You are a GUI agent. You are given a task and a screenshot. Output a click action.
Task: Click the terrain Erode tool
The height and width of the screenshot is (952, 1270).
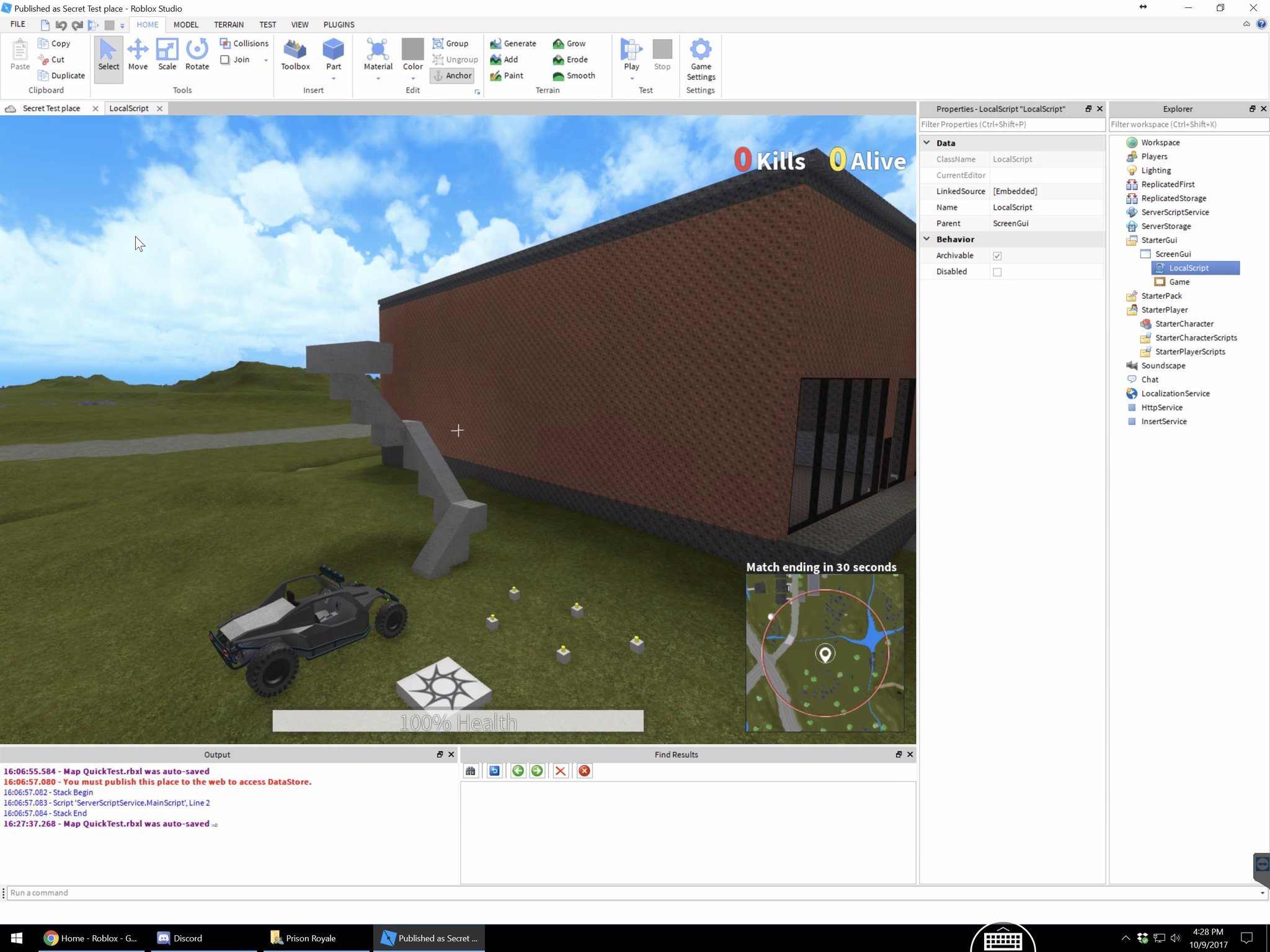571,60
